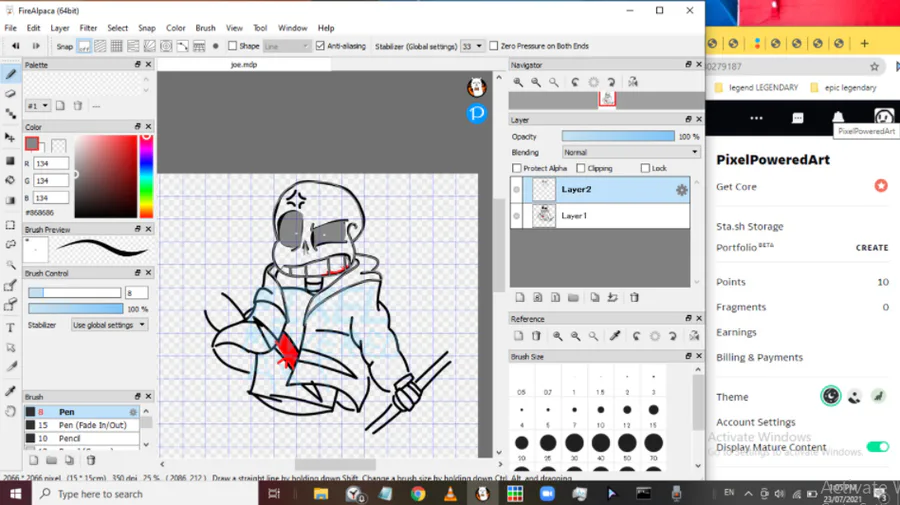Adjust the layer Opacity slider
This screenshot has width=900, height=505.
point(618,136)
